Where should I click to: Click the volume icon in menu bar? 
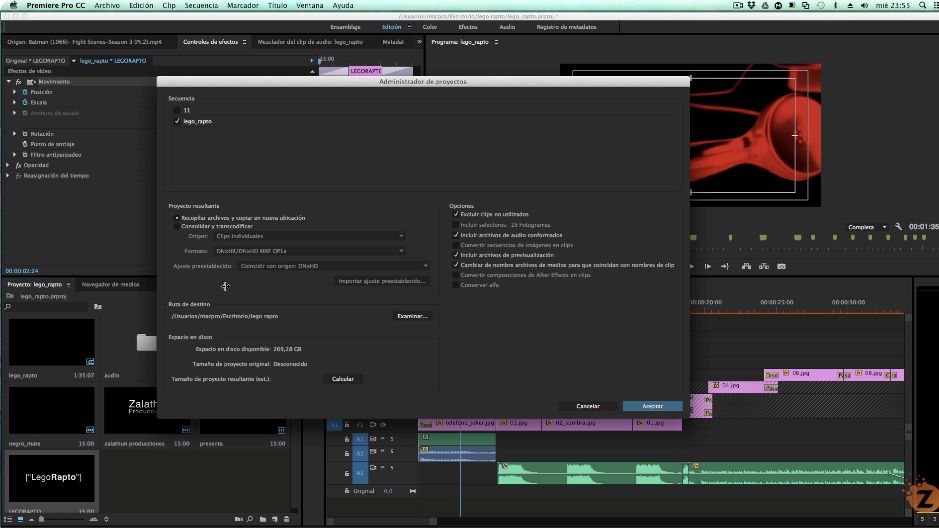pos(864,5)
